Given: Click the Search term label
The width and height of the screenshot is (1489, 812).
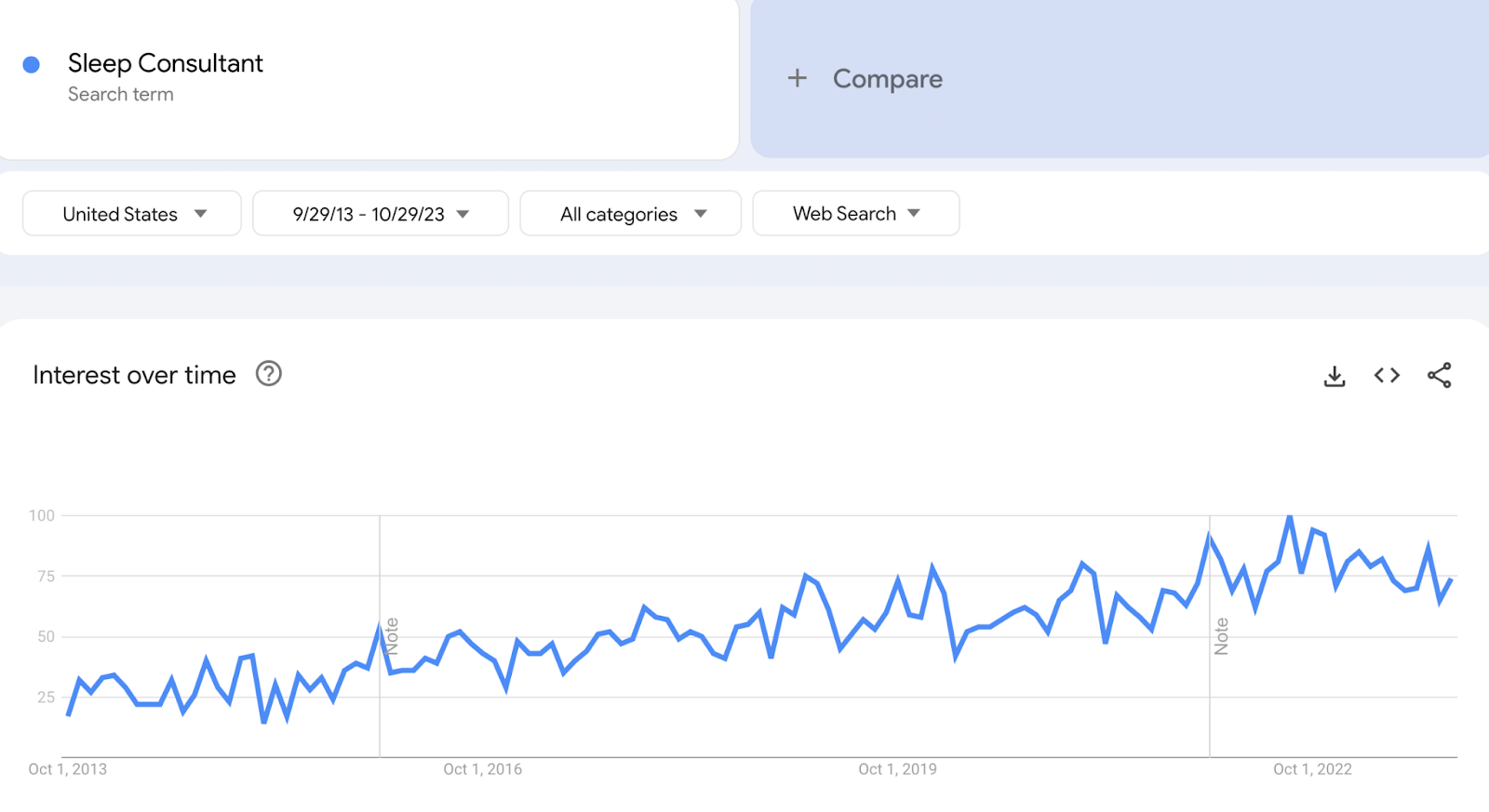Looking at the screenshot, I should (x=120, y=94).
